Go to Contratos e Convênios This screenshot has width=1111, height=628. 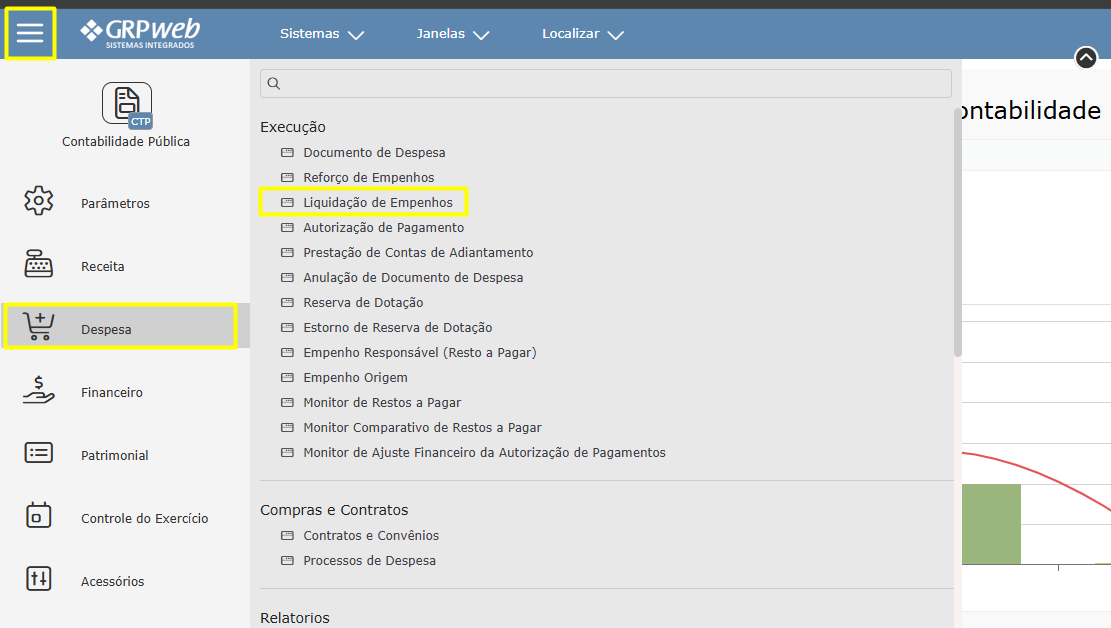point(371,536)
